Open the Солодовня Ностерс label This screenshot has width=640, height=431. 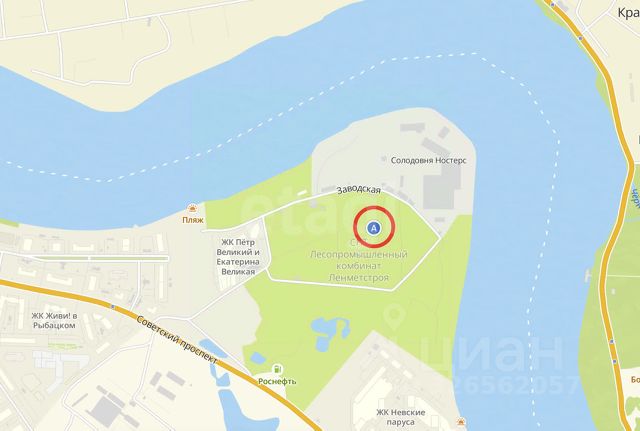point(428,160)
